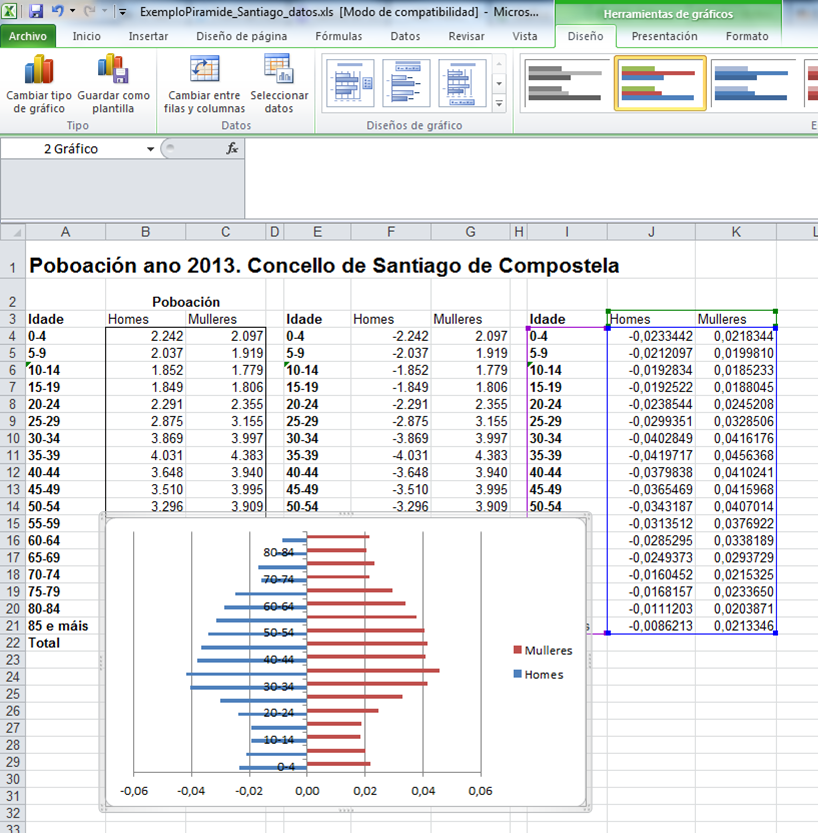Viewport: 818px width, 833px height.
Task: Open the Archivo tab
Action: 28,36
